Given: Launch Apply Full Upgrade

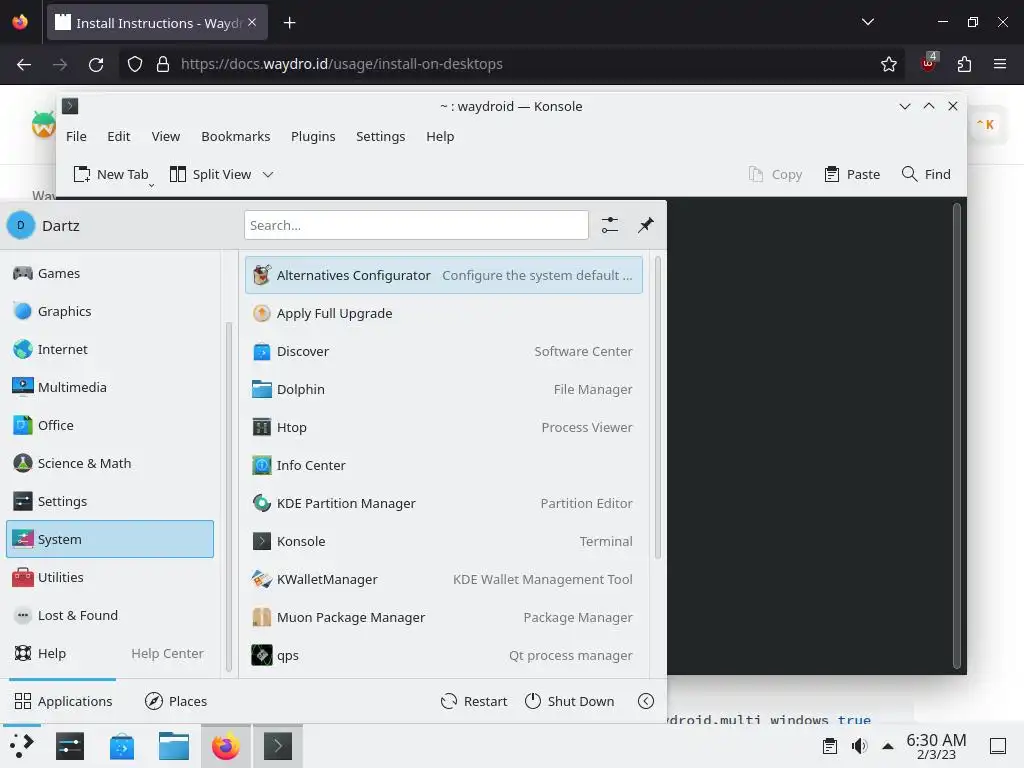Looking at the screenshot, I should 443,313.
